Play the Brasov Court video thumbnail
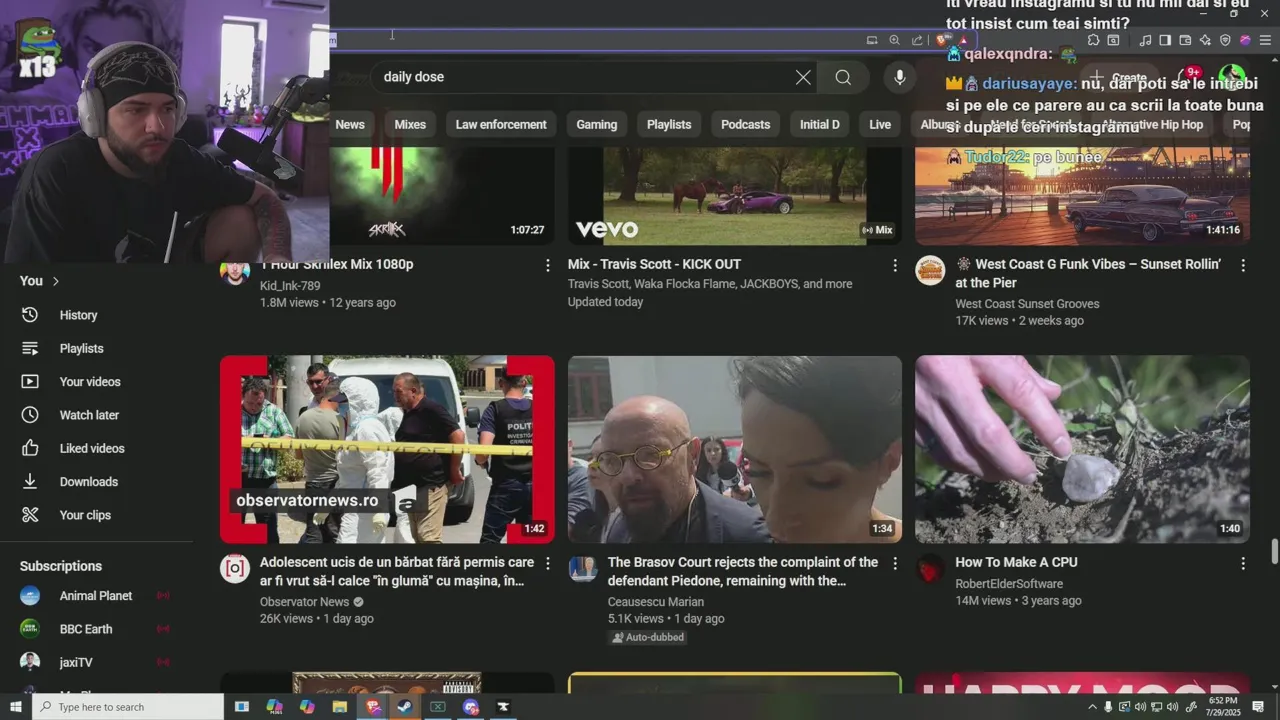Screen dimensions: 1280x720 [735, 450]
